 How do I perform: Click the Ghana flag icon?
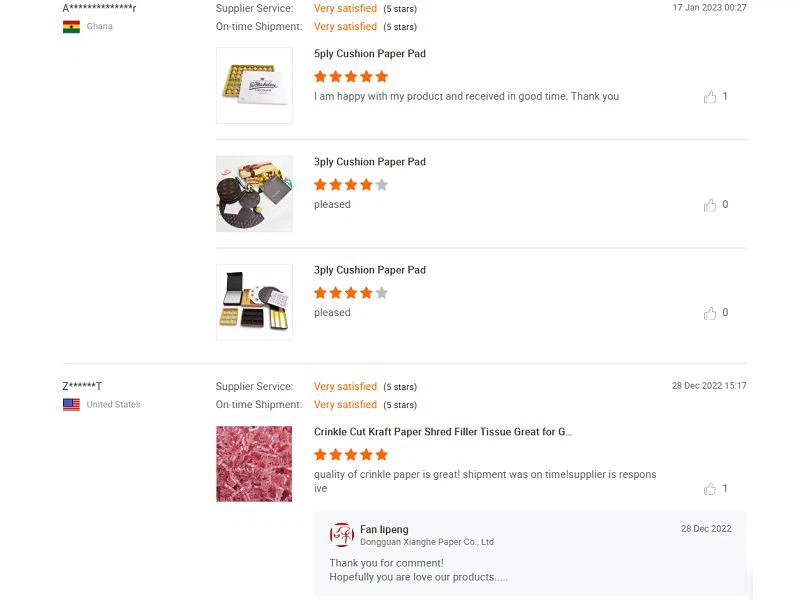(71, 27)
